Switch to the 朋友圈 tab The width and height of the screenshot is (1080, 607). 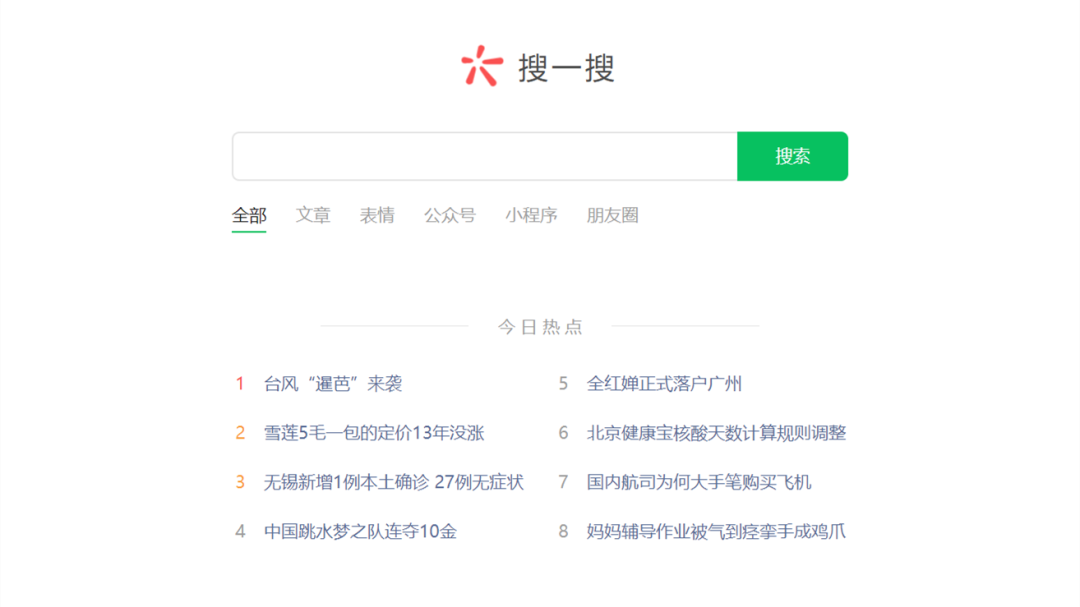point(613,215)
